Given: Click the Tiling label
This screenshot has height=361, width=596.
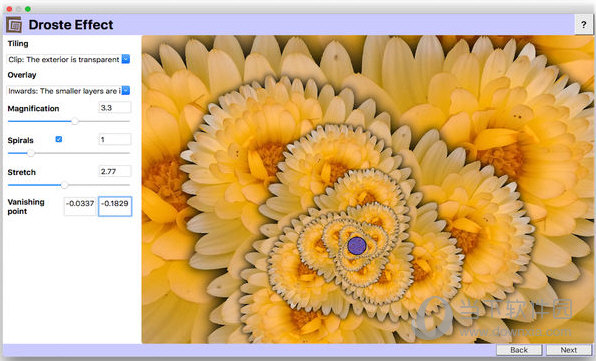Looking at the screenshot, I should click(x=18, y=44).
